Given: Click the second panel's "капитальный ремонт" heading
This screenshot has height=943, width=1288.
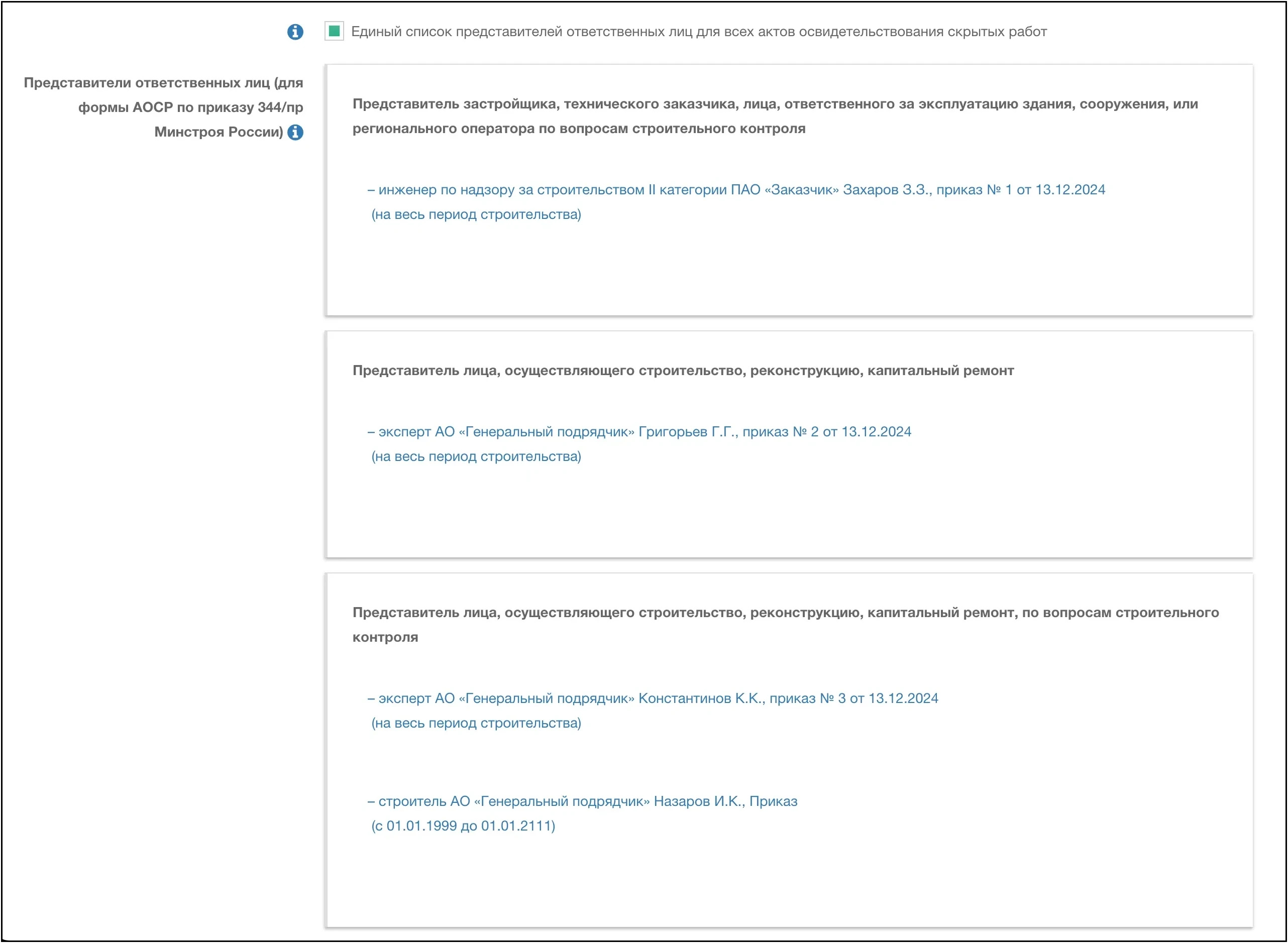Looking at the screenshot, I should (683, 371).
